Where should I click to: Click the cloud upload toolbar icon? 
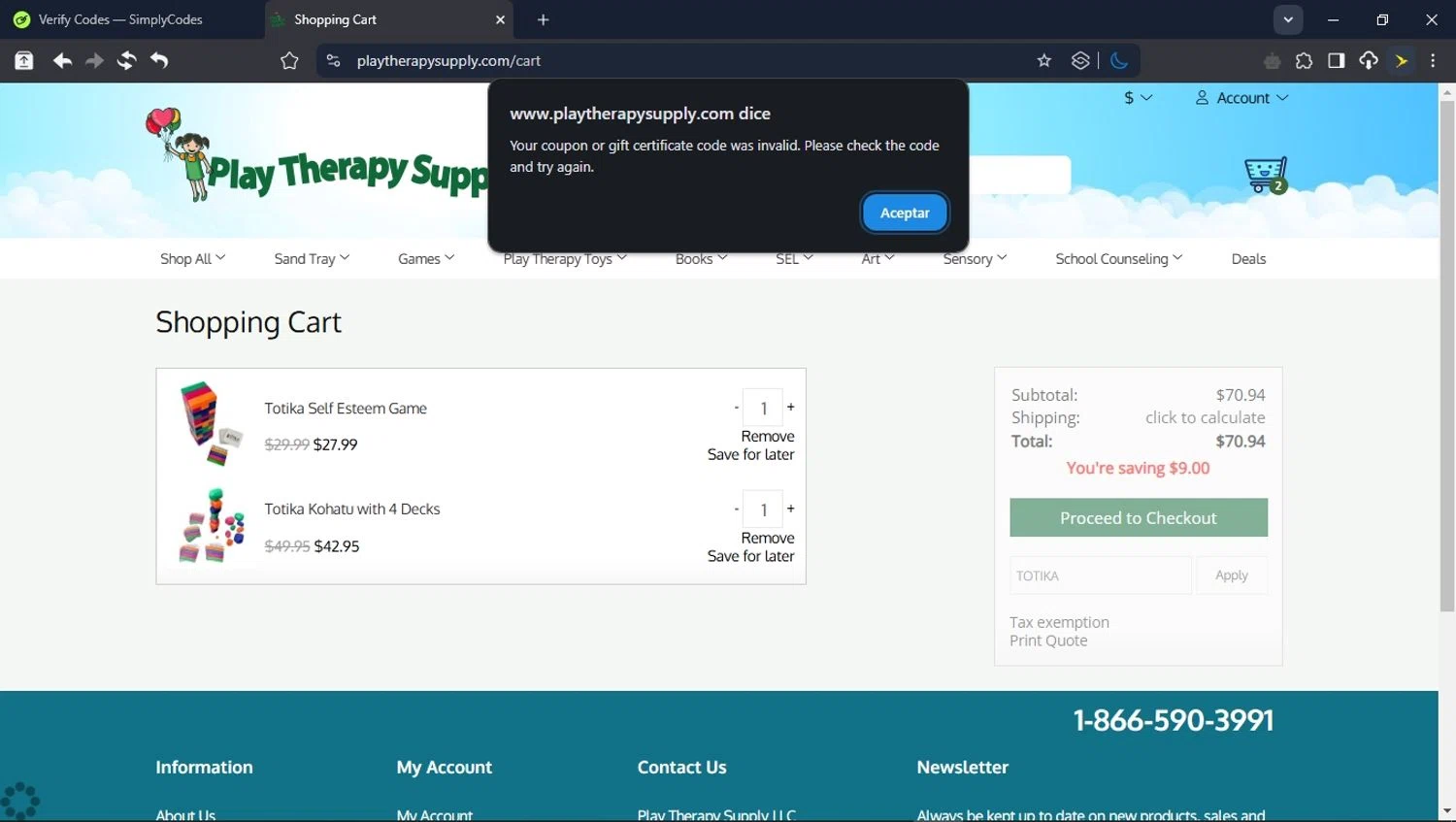(x=1369, y=60)
